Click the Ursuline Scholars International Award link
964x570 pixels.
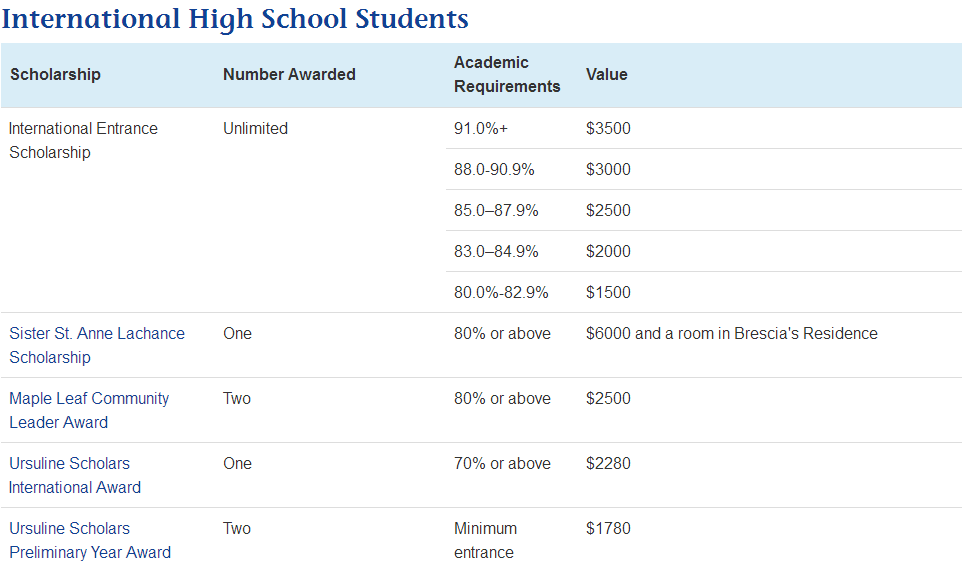75,475
